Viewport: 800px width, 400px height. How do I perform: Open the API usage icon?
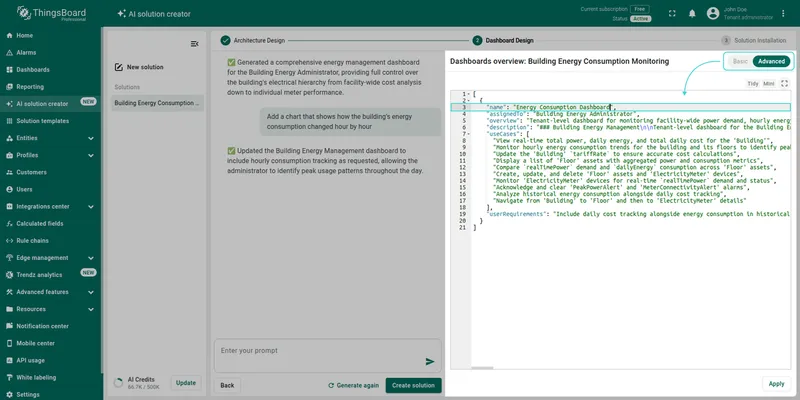tap(9, 360)
